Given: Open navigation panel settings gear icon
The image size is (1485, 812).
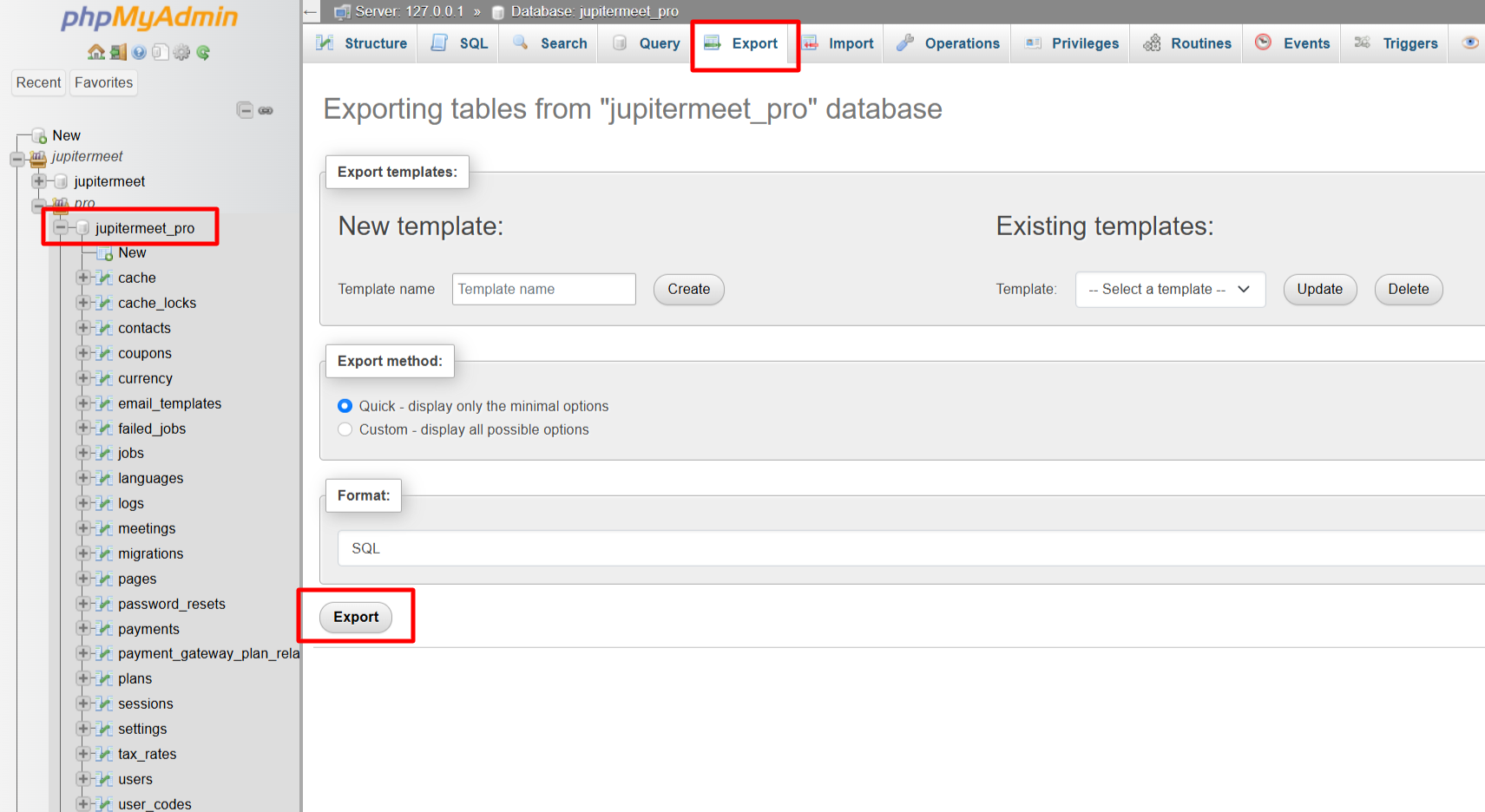Looking at the screenshot, I should click(181, 53).
